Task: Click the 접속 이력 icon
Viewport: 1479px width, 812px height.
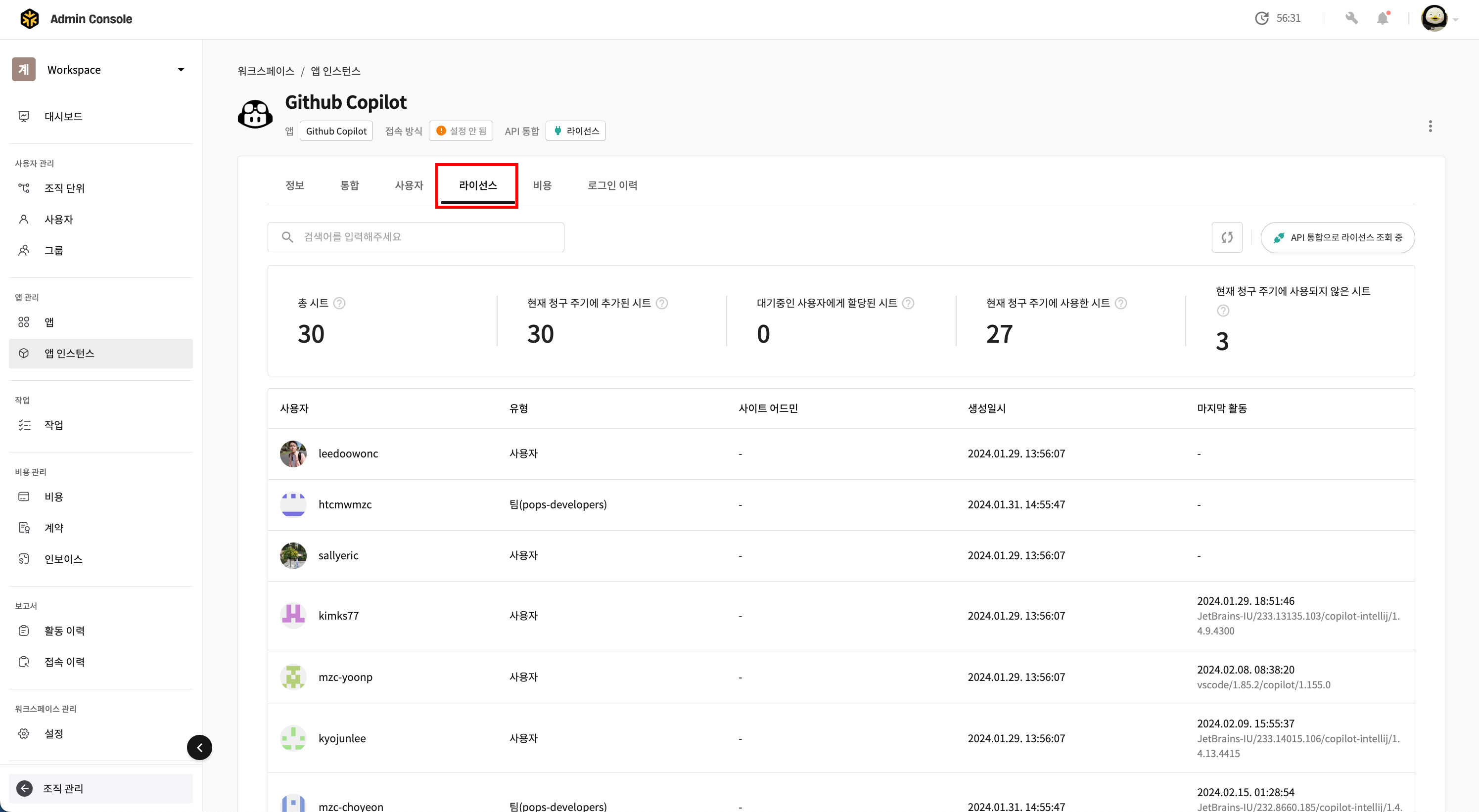Action: [24, 662]
